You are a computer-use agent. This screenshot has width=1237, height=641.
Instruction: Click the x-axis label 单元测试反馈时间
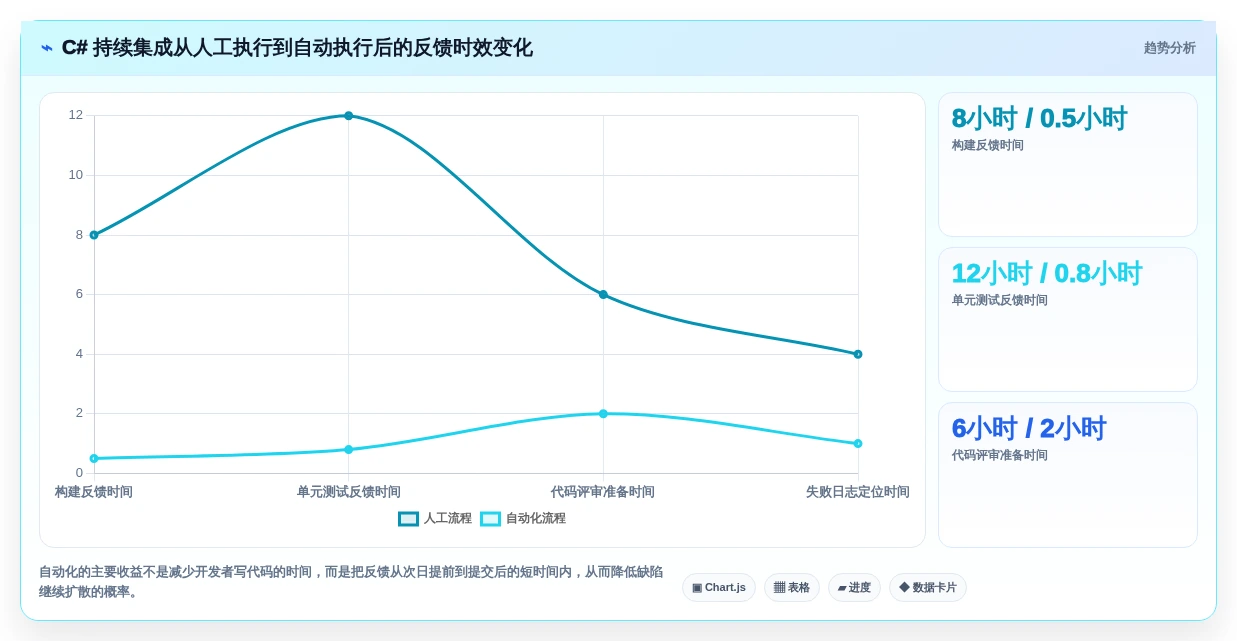point(349,492)
